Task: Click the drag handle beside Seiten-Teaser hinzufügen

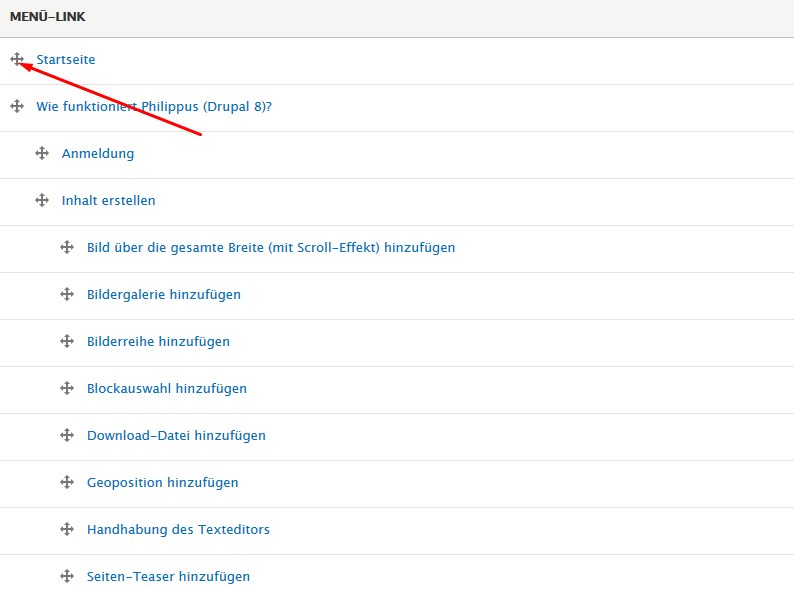Action: point(67,576)
